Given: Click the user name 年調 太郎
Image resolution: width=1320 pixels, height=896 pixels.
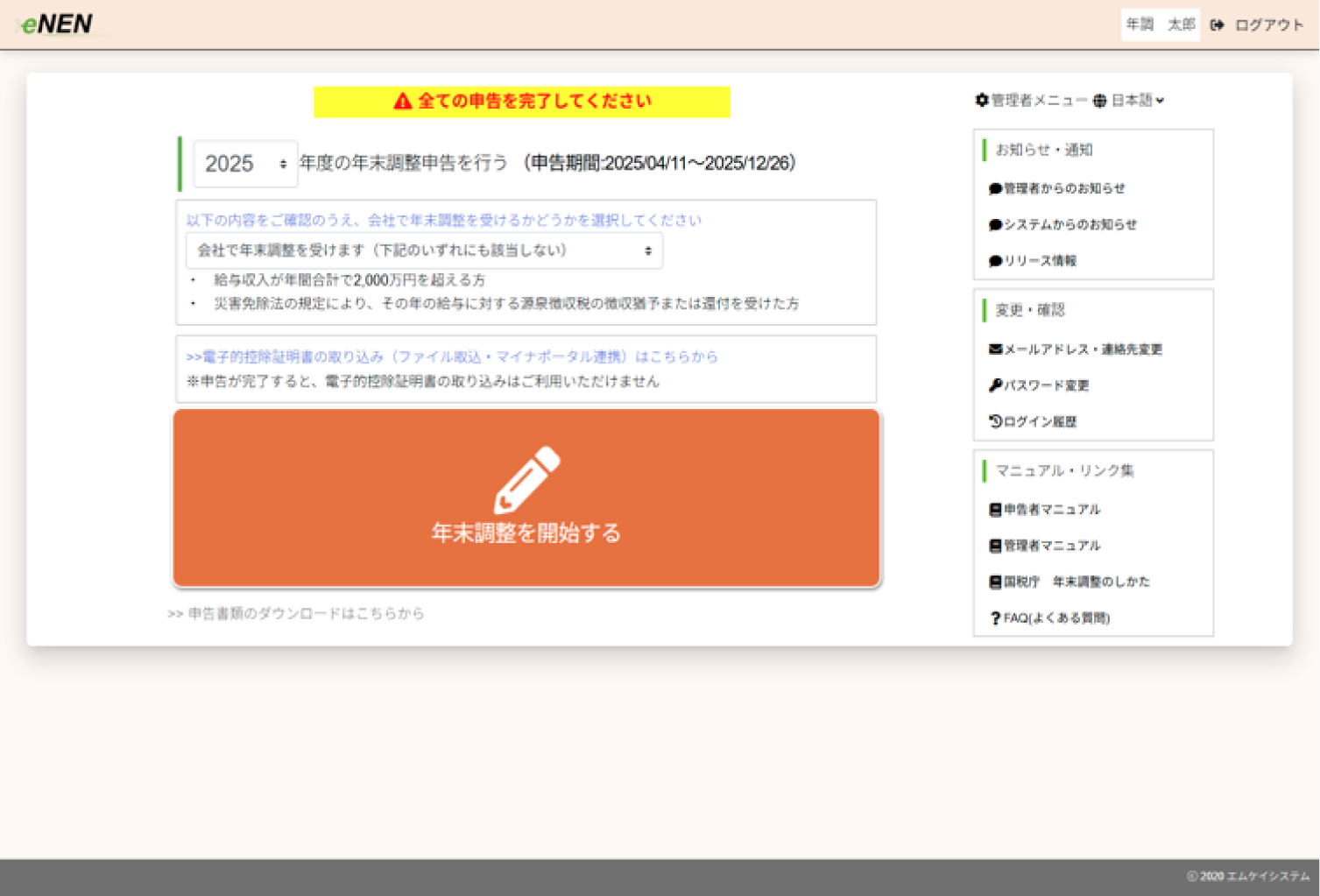Looking at the screenshot, I should (x=1160, y=25).
